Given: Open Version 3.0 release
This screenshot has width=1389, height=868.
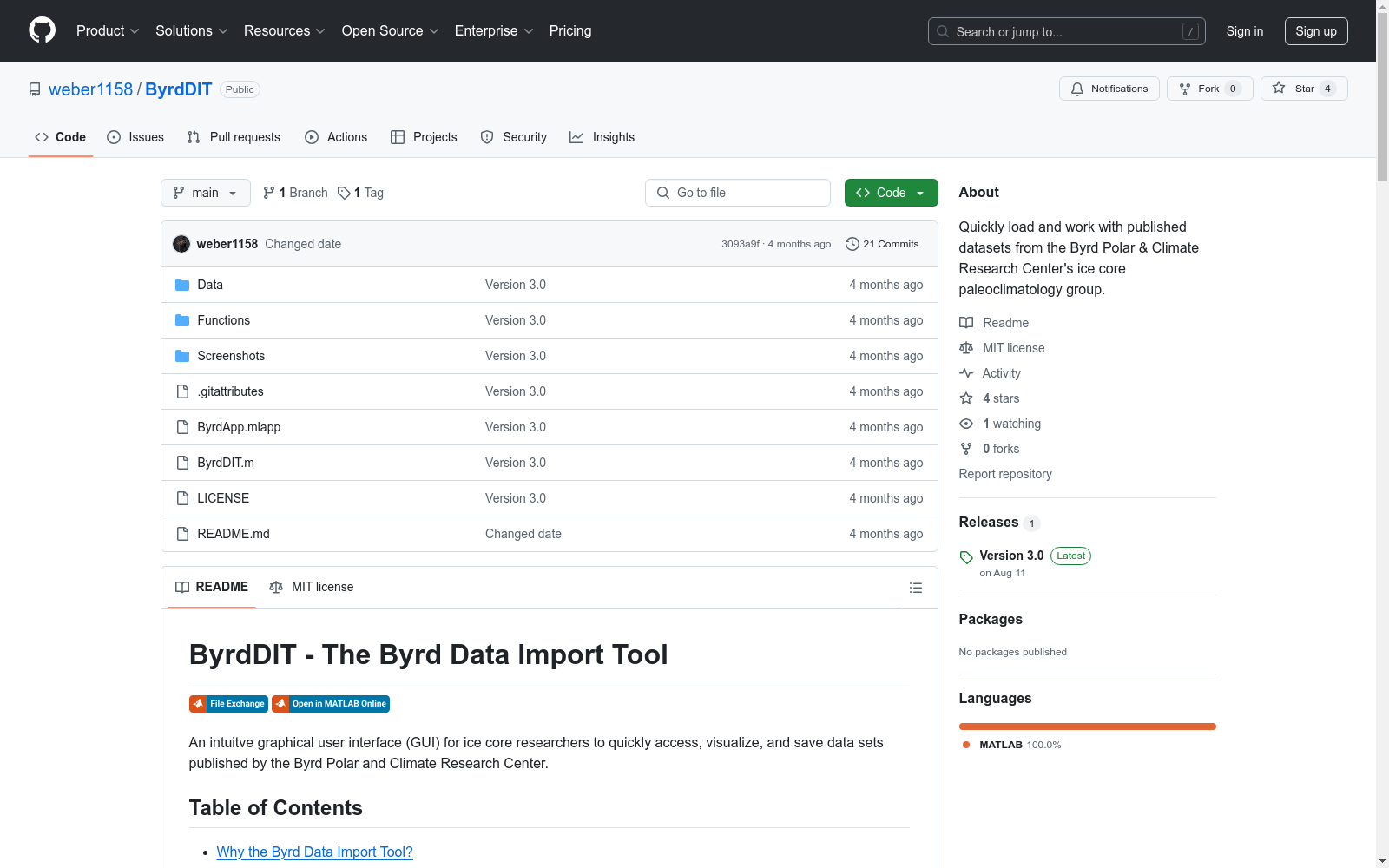Looking at the screenshot, I should pyautogui.click(x=1011, y=556).
